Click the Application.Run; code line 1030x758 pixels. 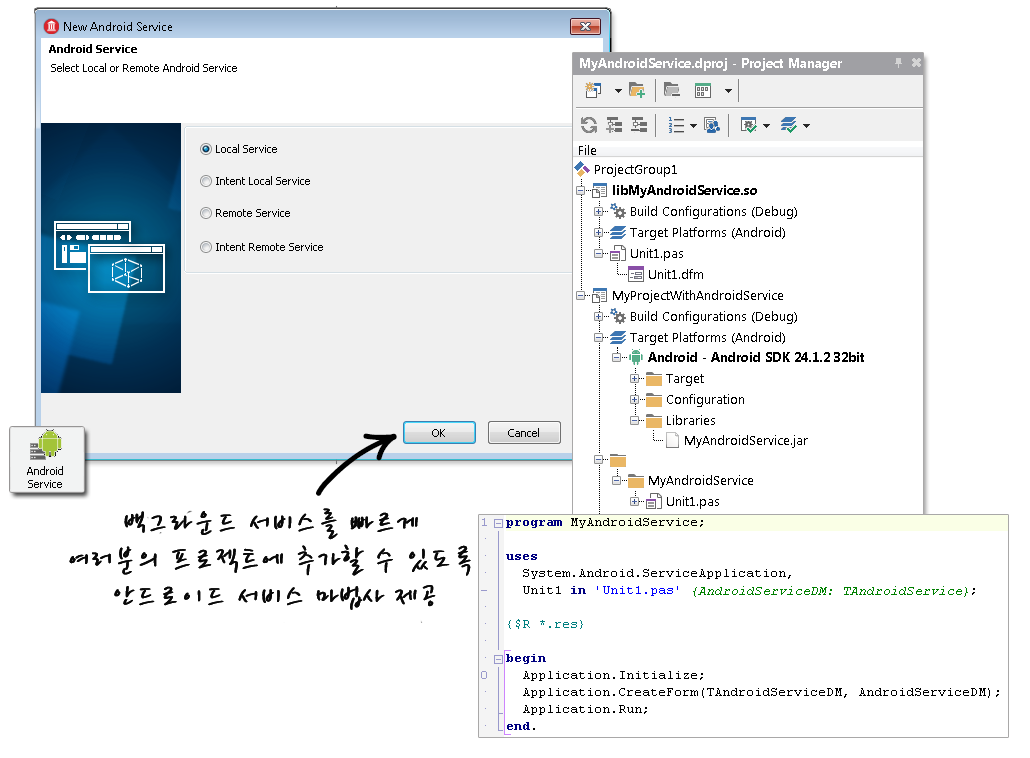tap(585, 709)
